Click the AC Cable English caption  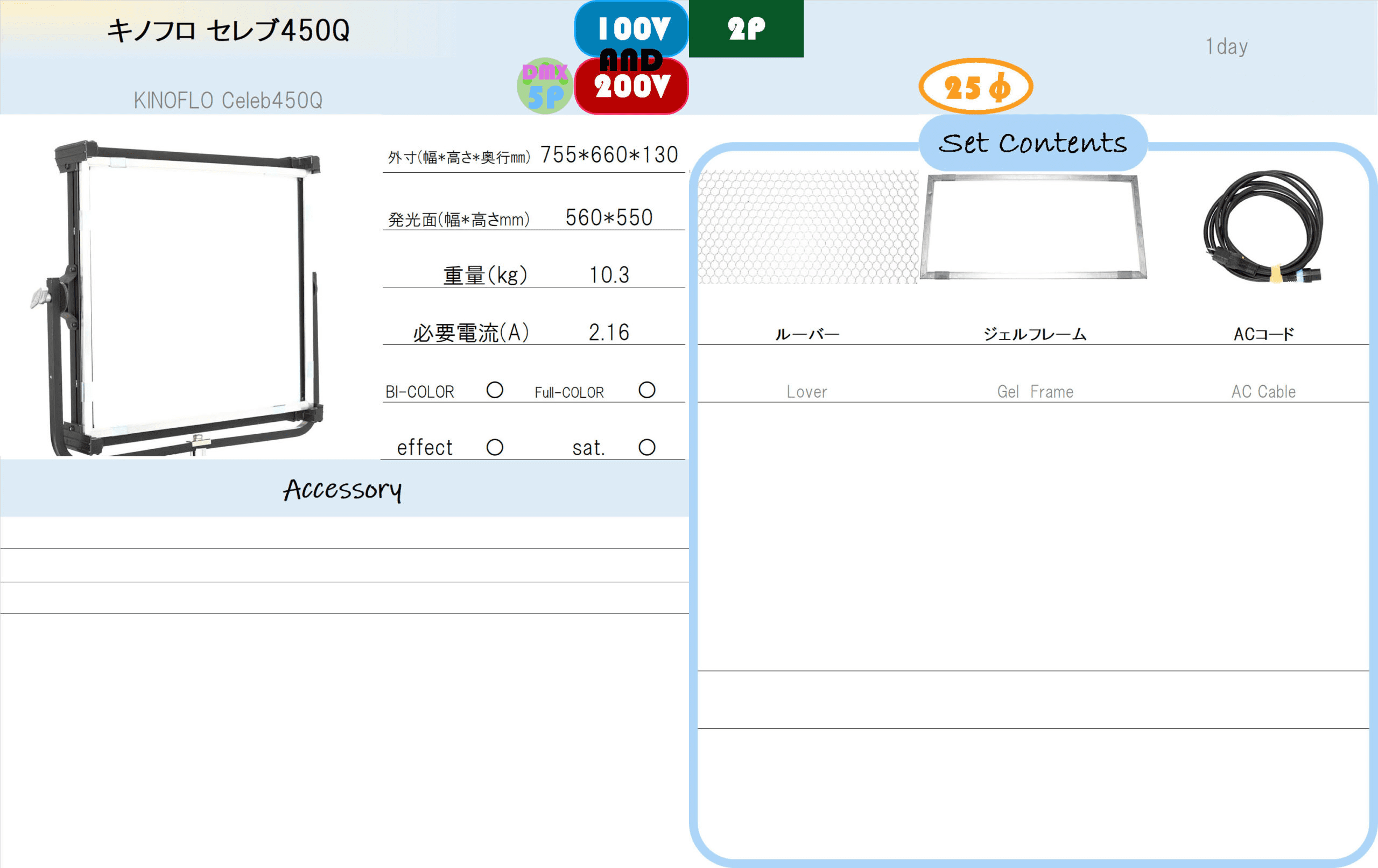[x=1263, y=392]
